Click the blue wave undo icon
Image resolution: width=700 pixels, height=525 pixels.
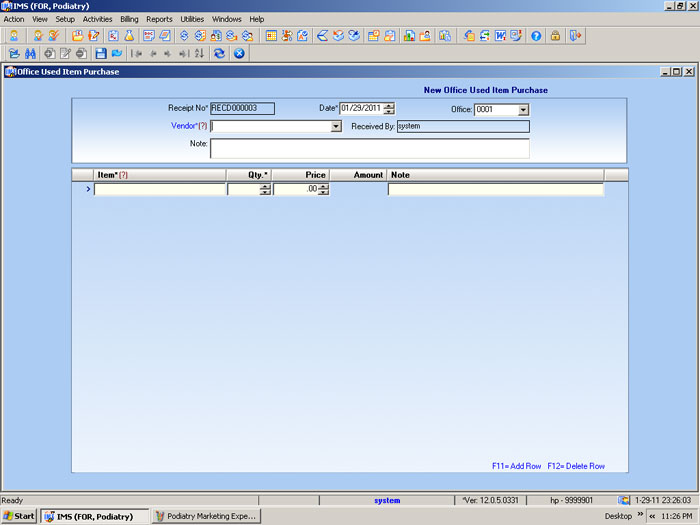click(117, 54)
